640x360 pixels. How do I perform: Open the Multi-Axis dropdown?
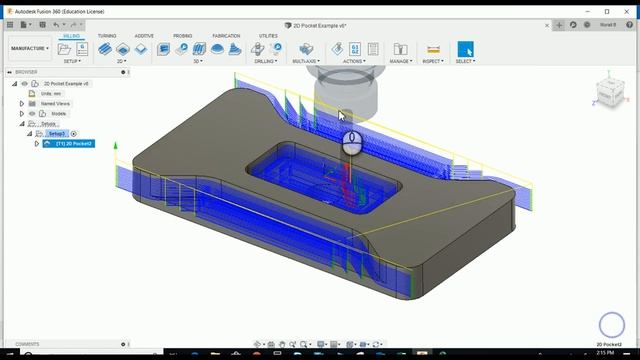306,61
